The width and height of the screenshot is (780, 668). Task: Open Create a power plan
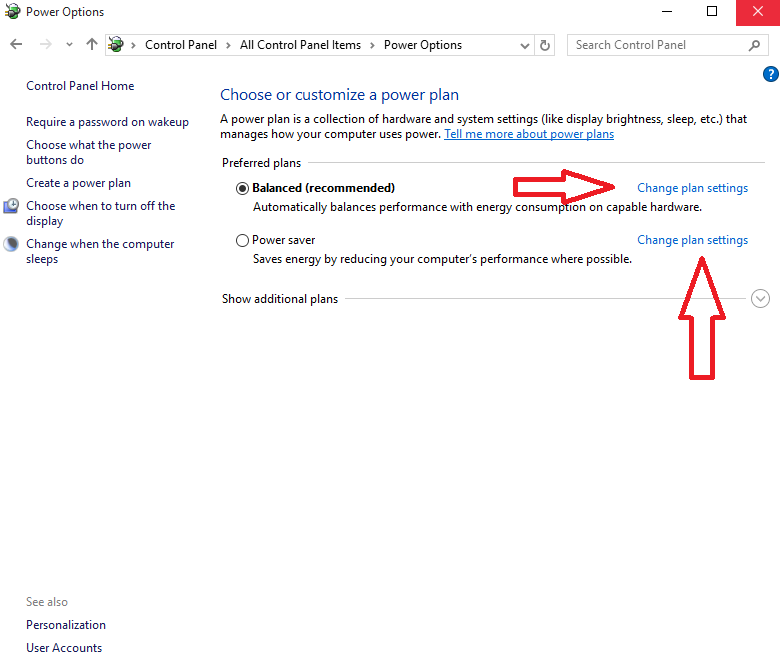(x=78, y=183)
